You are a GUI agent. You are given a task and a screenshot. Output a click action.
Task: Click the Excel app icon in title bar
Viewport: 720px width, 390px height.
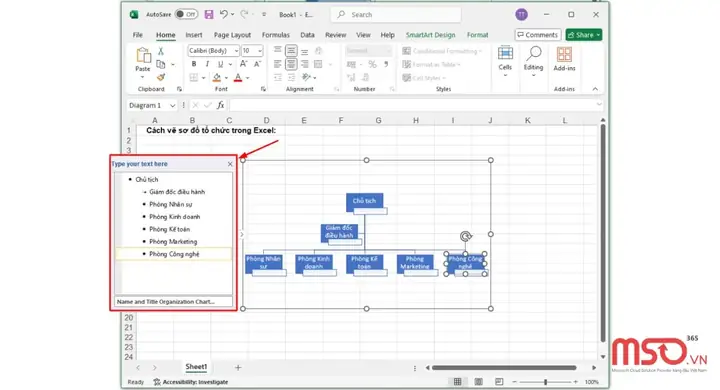pos(134,15)
